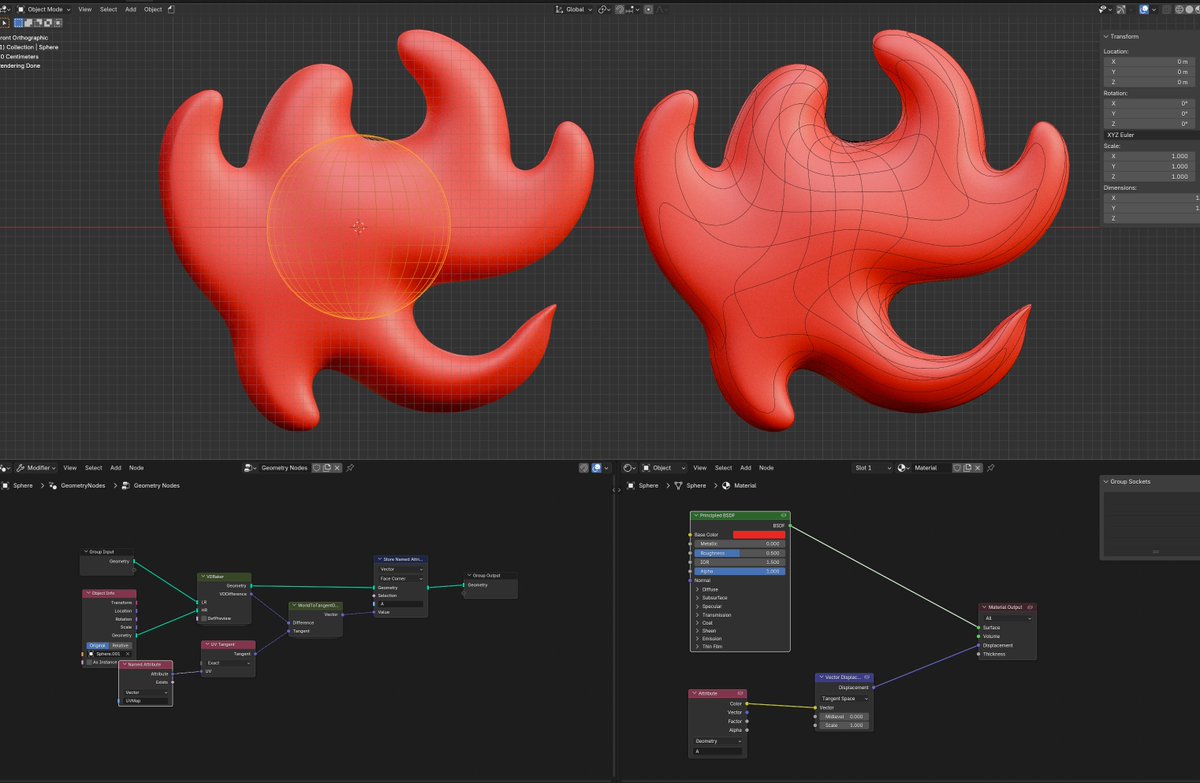Click the editor type icon of the shader editor

(x=627, y=467)
